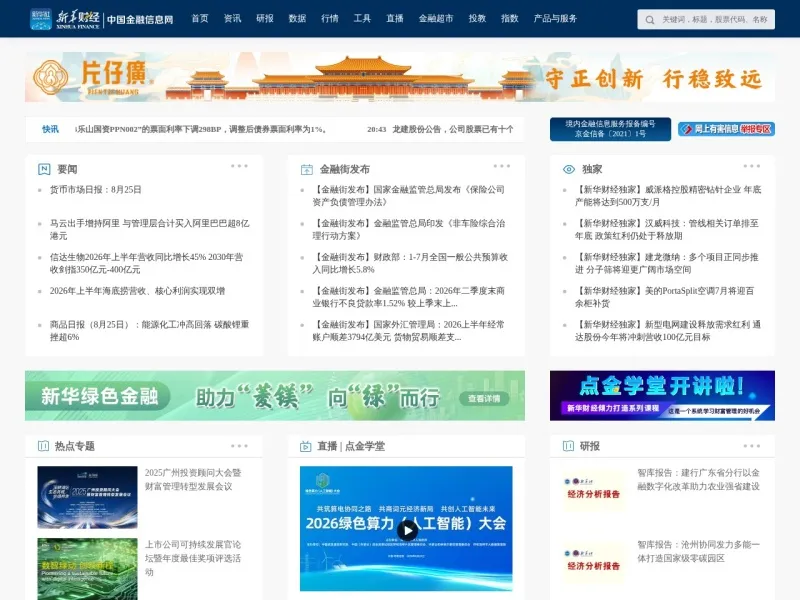Open the 研报 nav menu item
The height and width of the screenshot is (600, 800).
click(x=265, y=18)
